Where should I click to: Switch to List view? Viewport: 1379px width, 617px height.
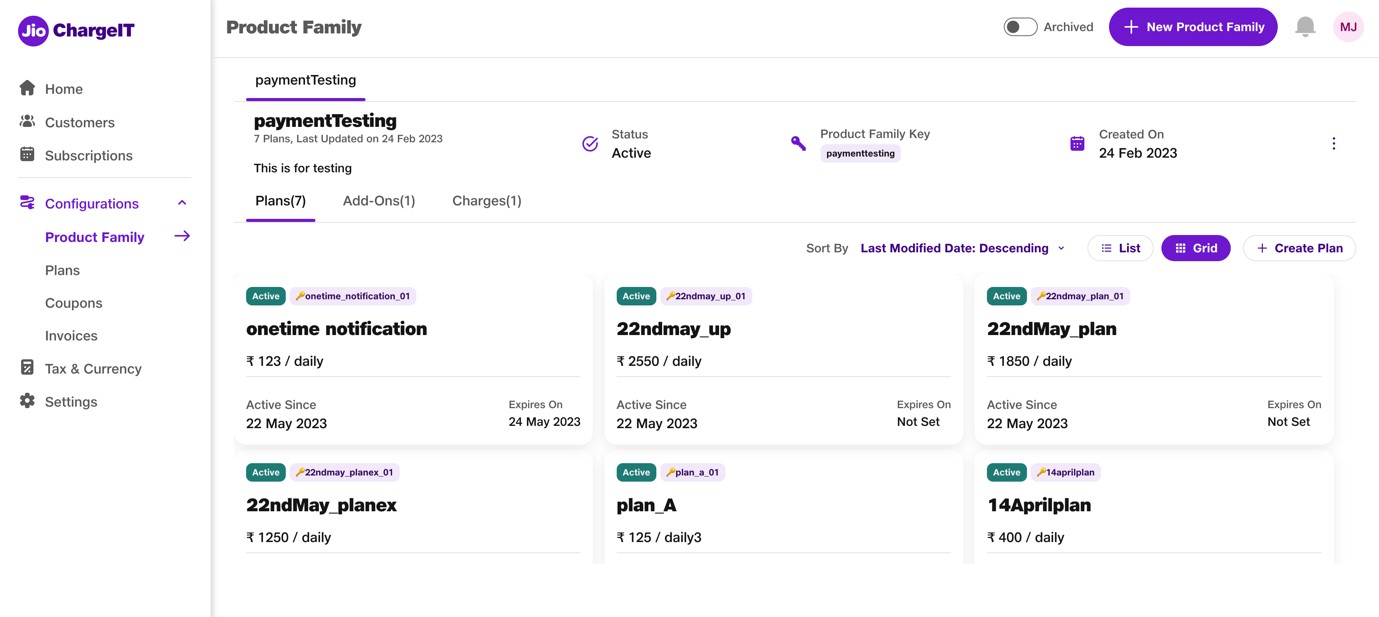coord(1120,248)
